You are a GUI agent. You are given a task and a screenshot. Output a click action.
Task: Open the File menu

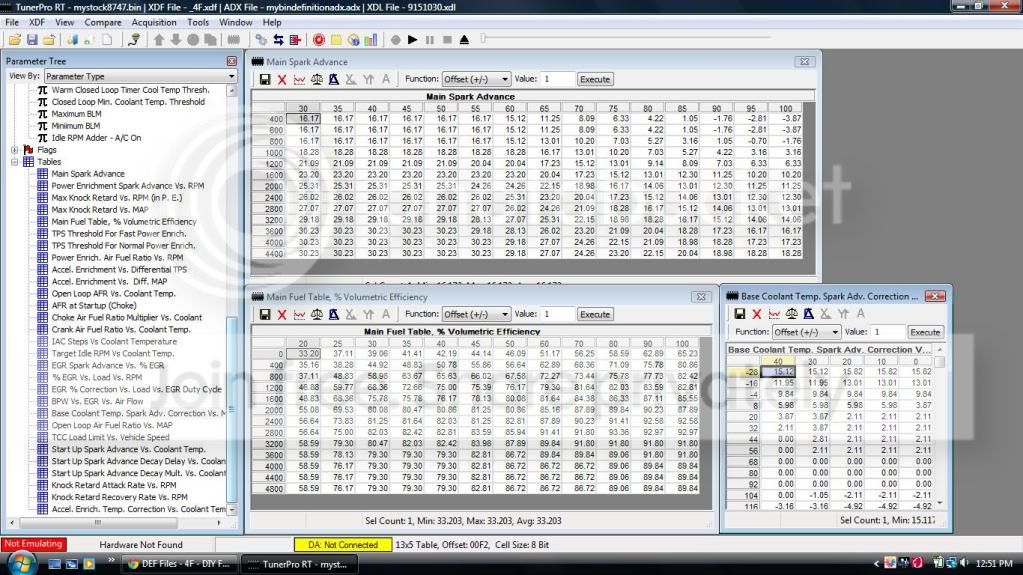(x=12, y=22)
